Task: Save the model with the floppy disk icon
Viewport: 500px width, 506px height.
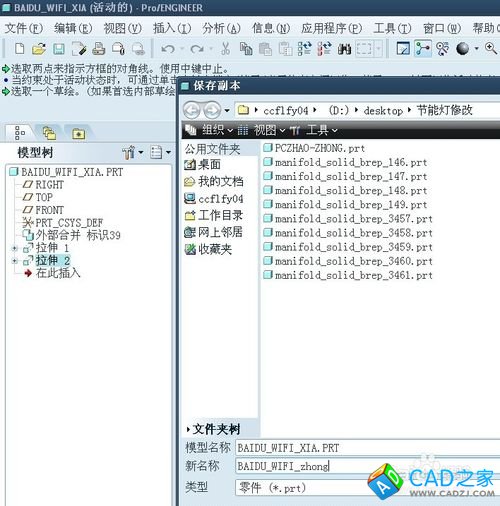Action: (x=59, y=49)
